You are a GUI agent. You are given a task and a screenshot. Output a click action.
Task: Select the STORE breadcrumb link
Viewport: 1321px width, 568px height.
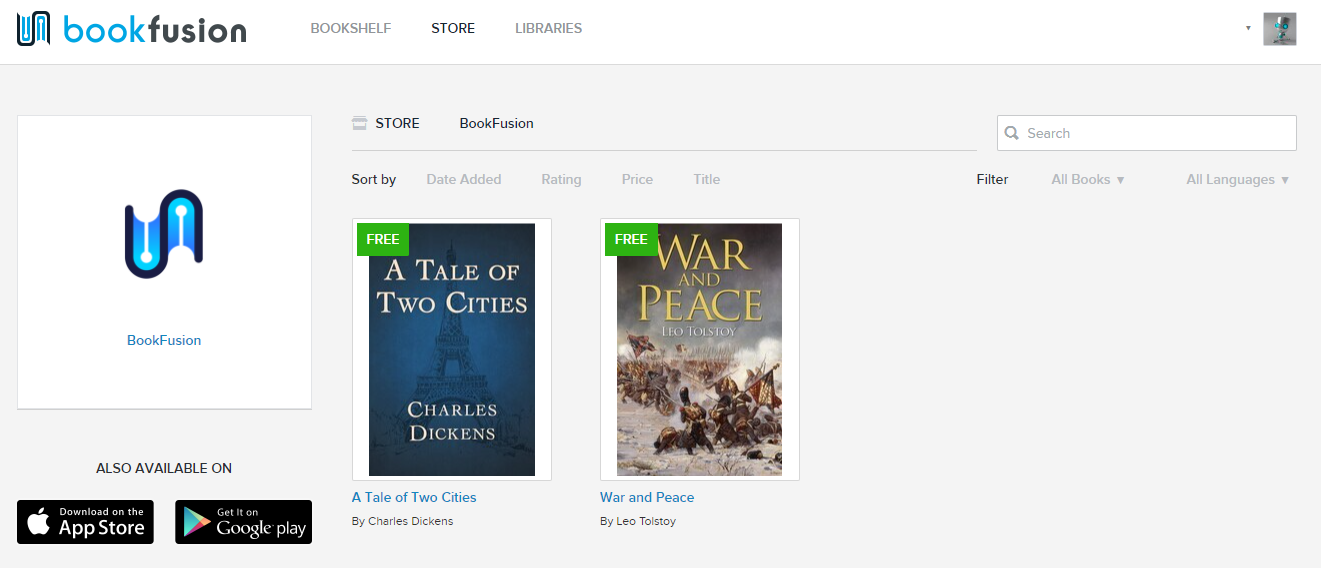tap(397, 123)
